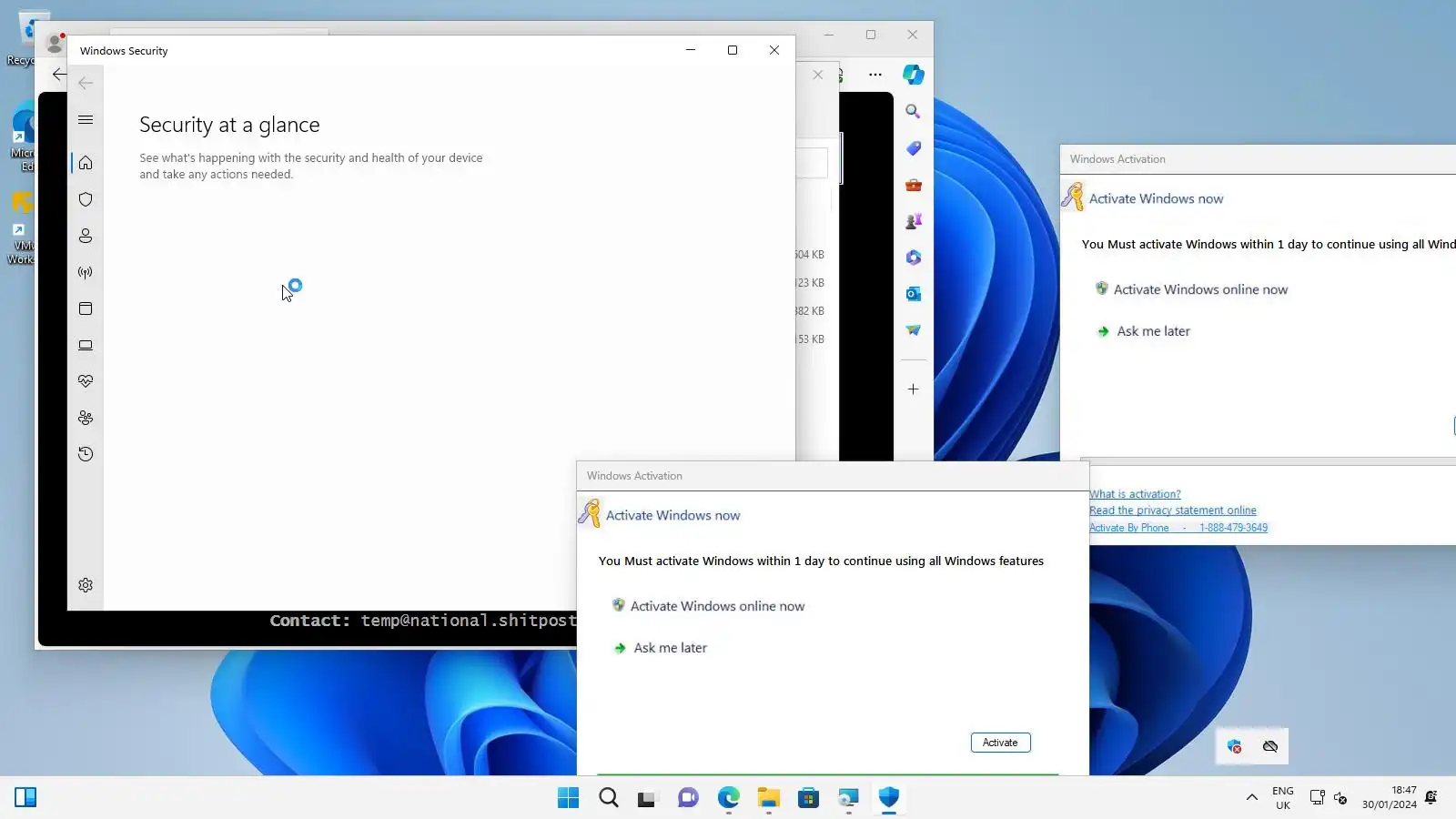Screen dimensions: 1456x819
Task: Open the Shopping tag icon in Edge sidebar
Action: coord(913,148)
